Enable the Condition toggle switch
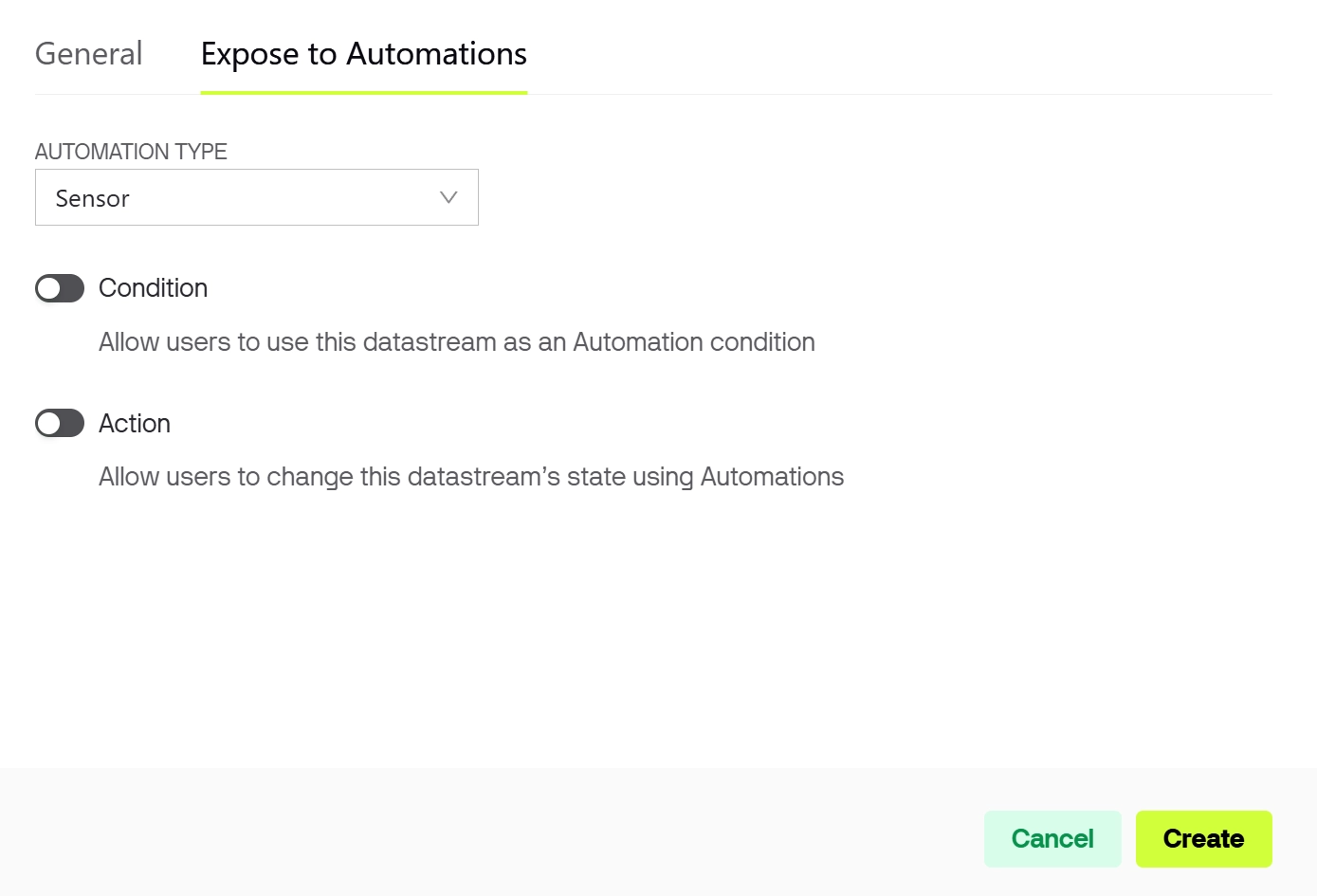Image resolution: width=1317 pixels, height=896 pixels. (60, 288)
